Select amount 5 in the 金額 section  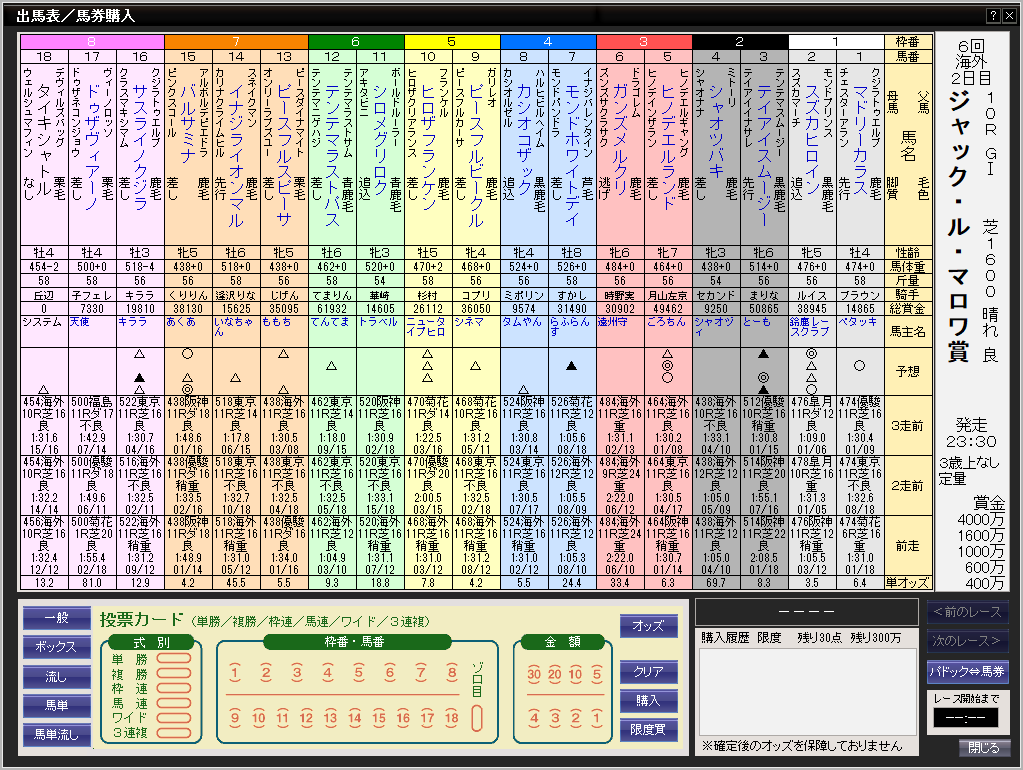(x=585, y=673)
